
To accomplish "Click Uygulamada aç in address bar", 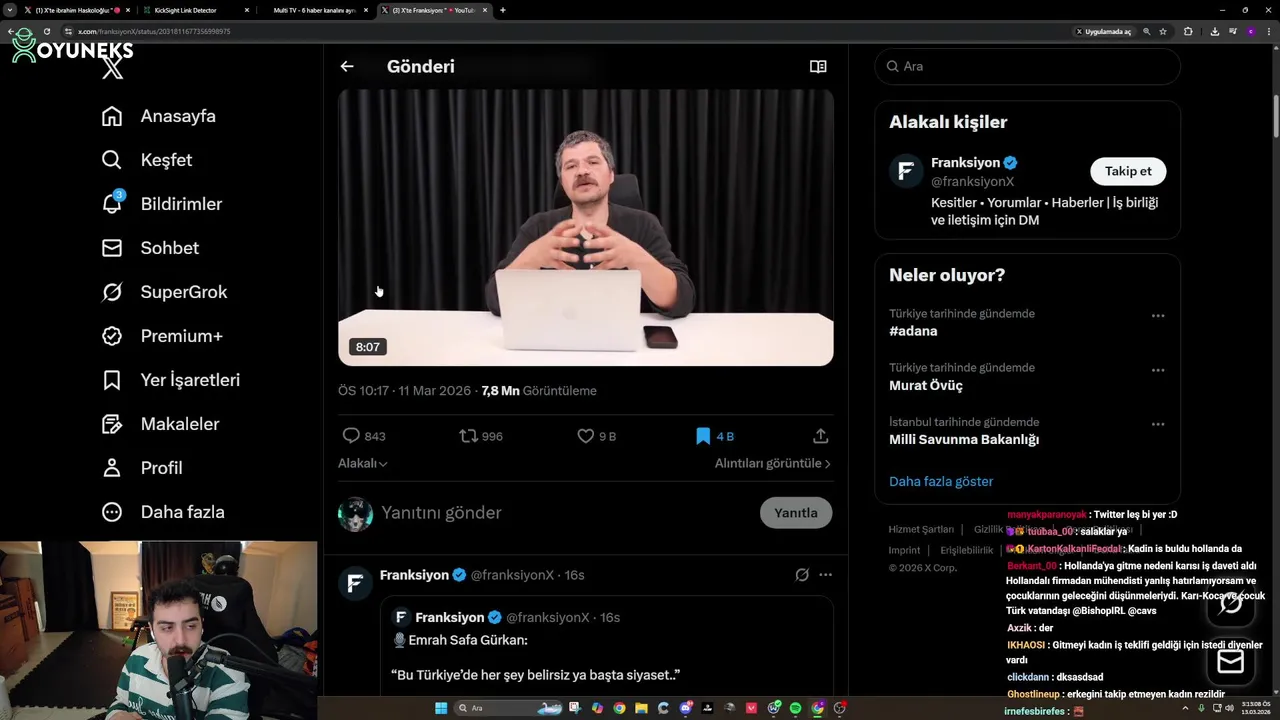I will point(1103,31).
